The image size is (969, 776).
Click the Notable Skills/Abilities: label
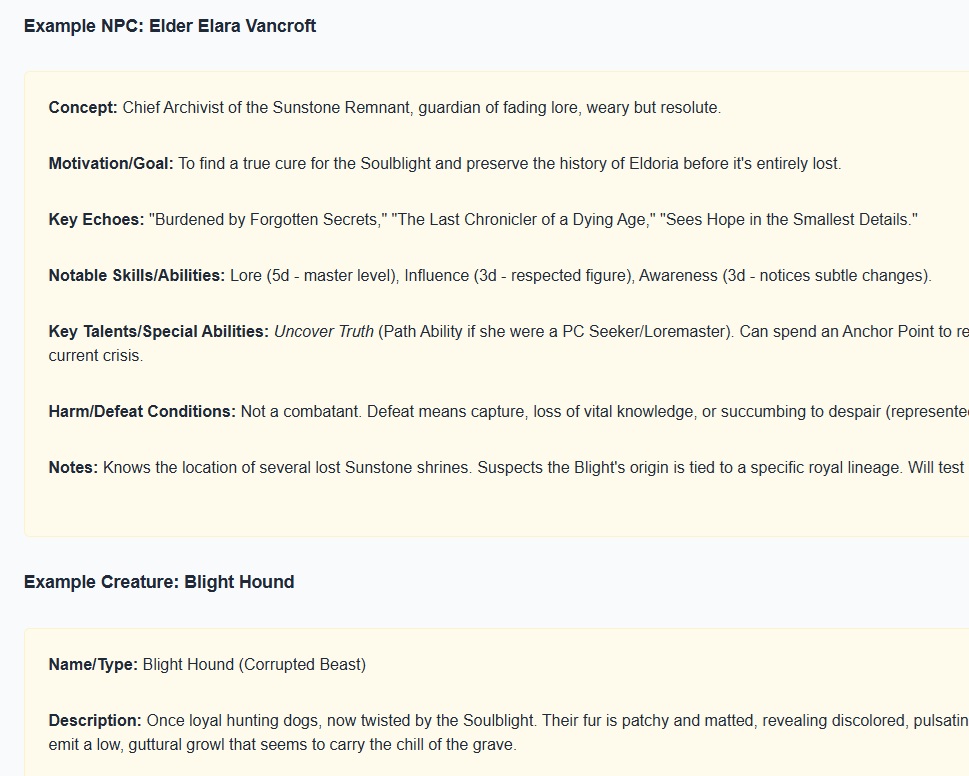tap(137, 276)
